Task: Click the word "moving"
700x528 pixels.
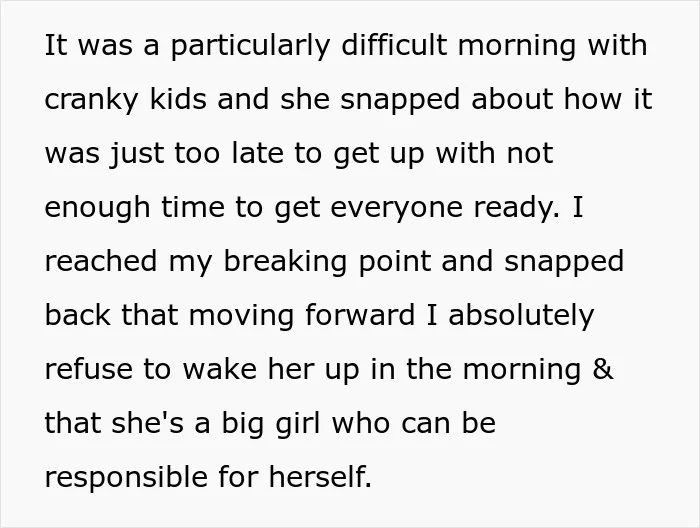Action: click(241, 316)
